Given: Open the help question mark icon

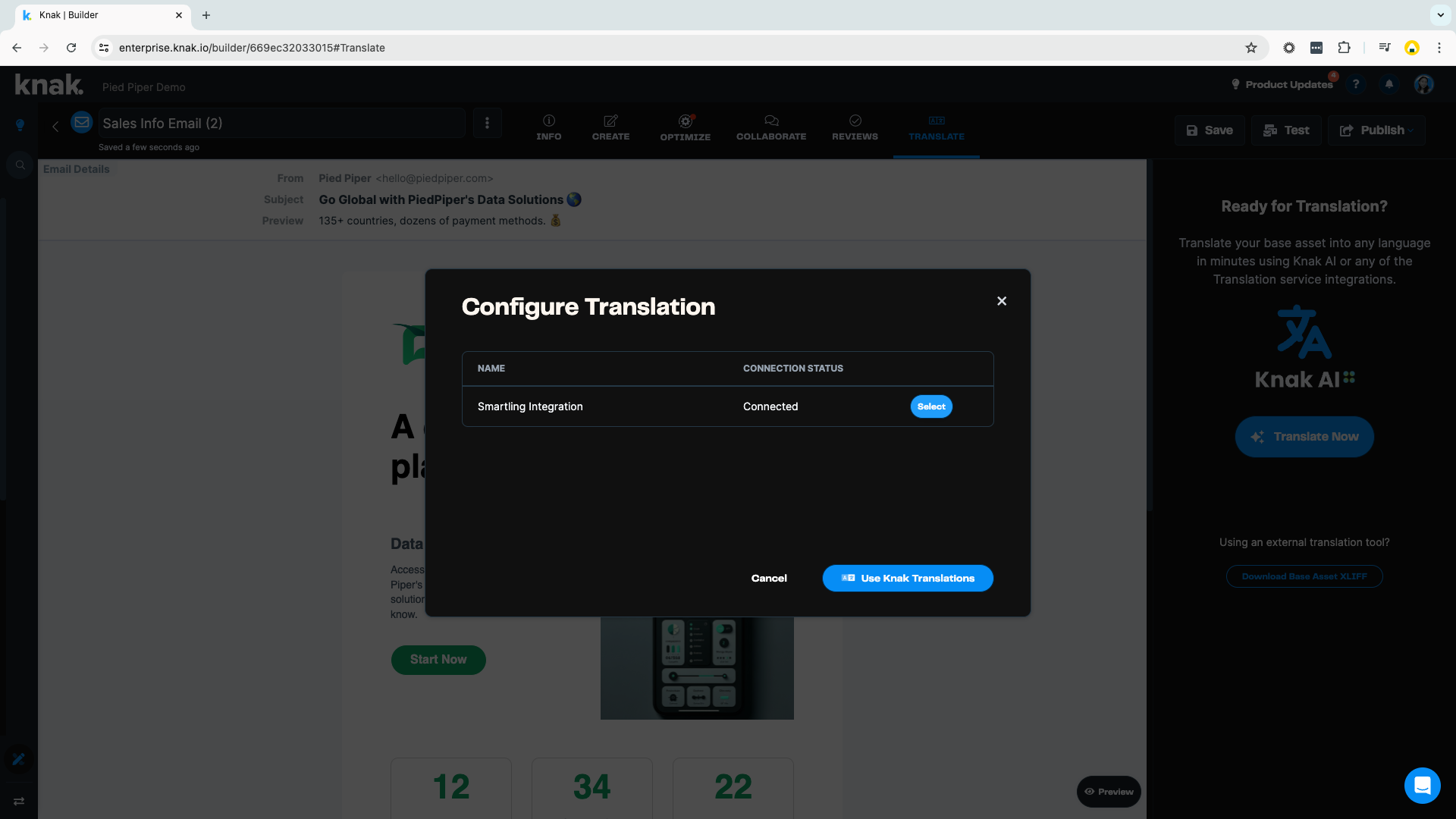Looking at the screenshot, I should 1356,84.
